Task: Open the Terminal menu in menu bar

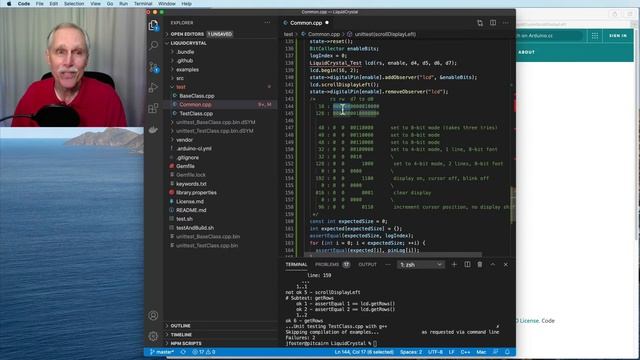Action: pyautogui.click(x=143, y=4)
